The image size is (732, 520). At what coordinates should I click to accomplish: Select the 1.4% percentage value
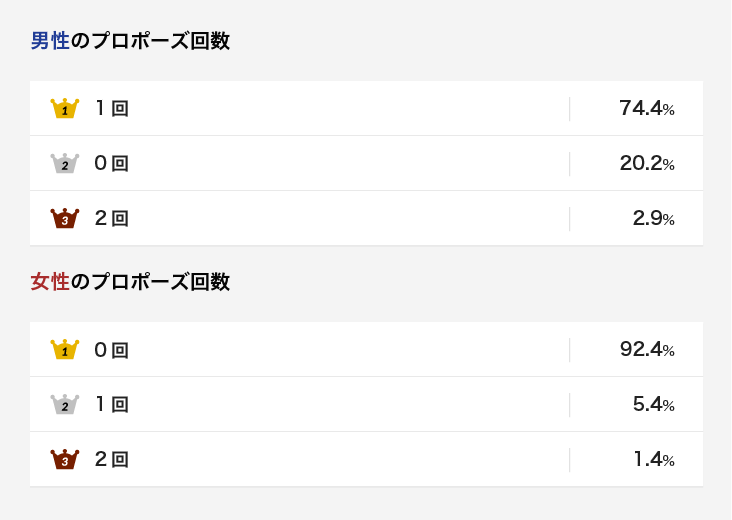[x=654, y=459]
